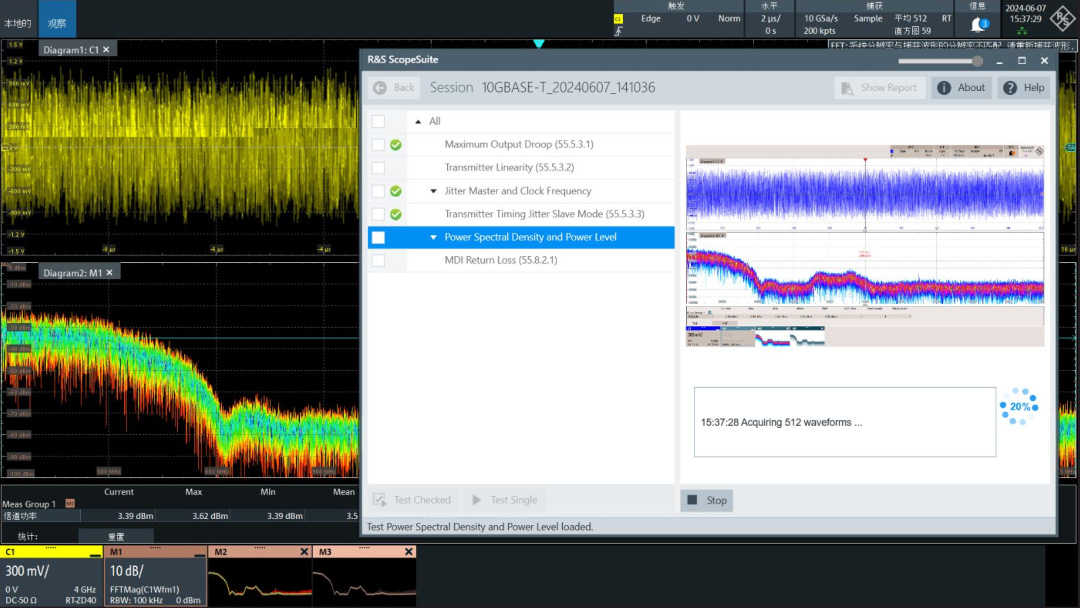Close the Diagram2: M1 tab
The width and height of the screenshot is (1080, 608).
(x=109, y=273)
